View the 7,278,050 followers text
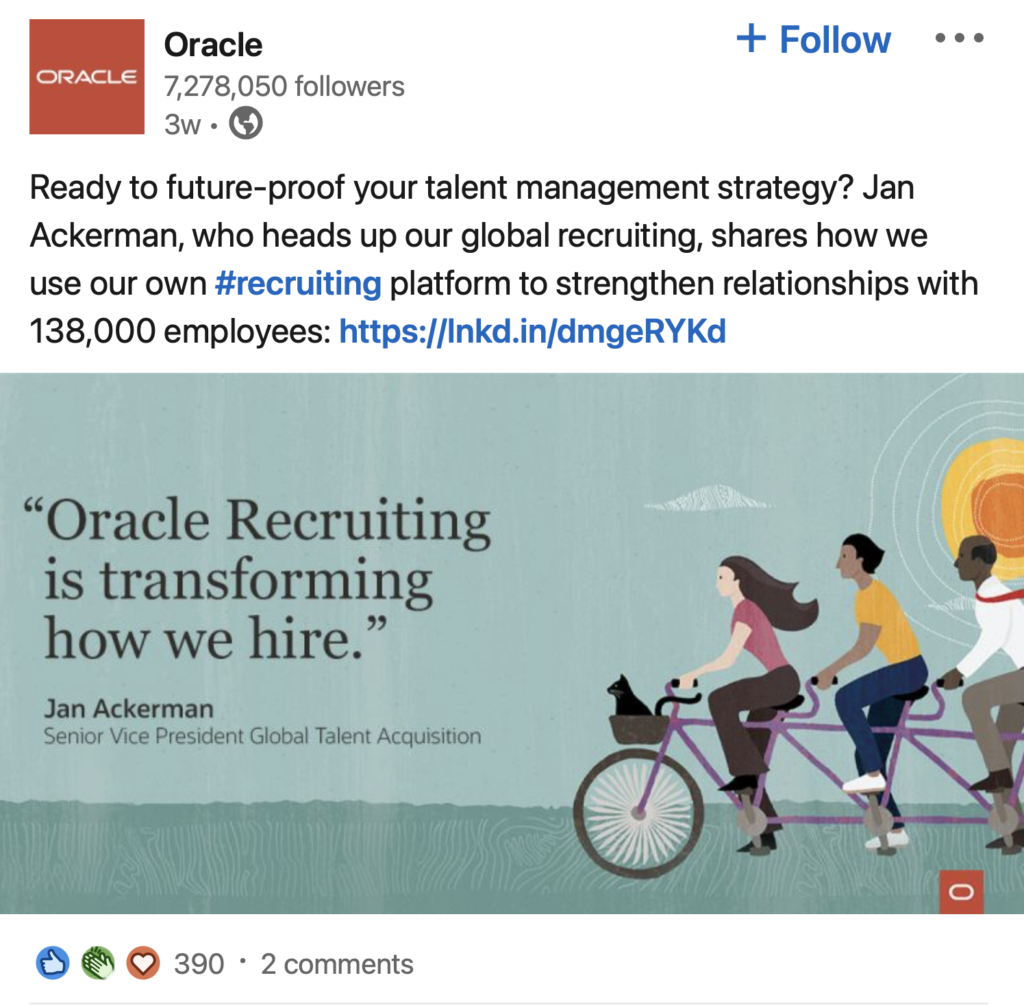 284,86
